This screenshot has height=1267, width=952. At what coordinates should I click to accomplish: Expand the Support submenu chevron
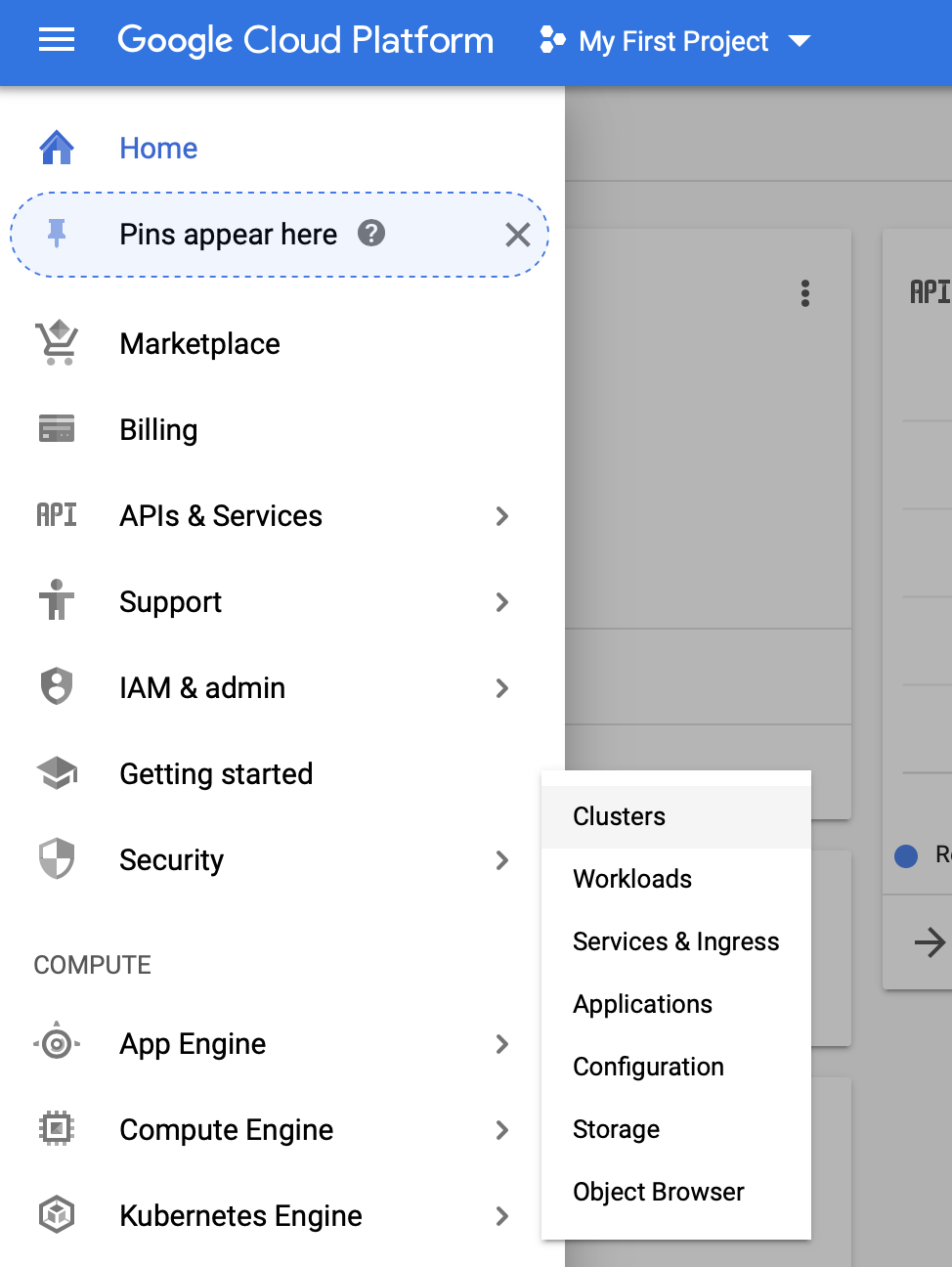502,602
